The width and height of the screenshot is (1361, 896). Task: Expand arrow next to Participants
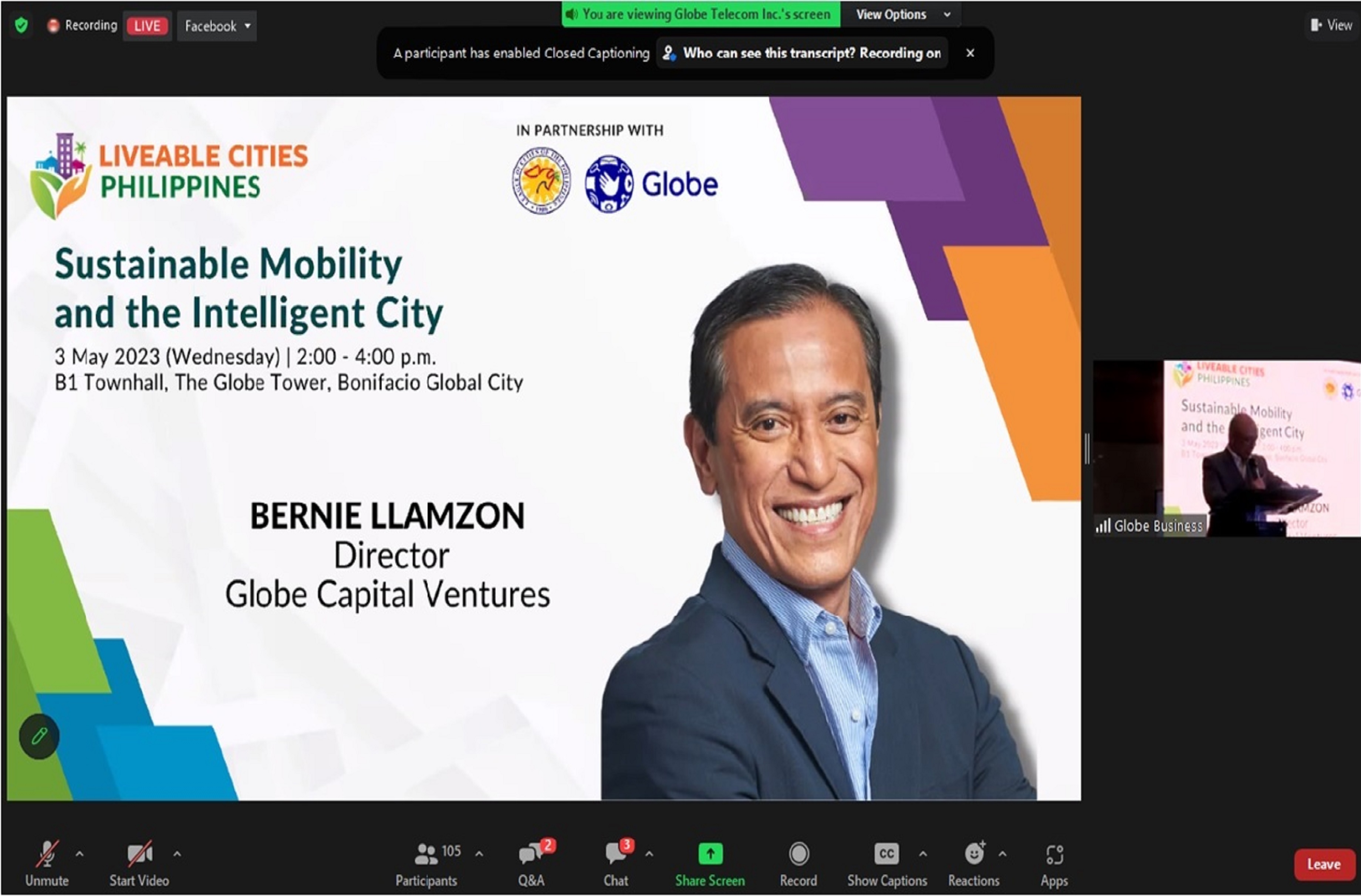(x=479, y=854)
